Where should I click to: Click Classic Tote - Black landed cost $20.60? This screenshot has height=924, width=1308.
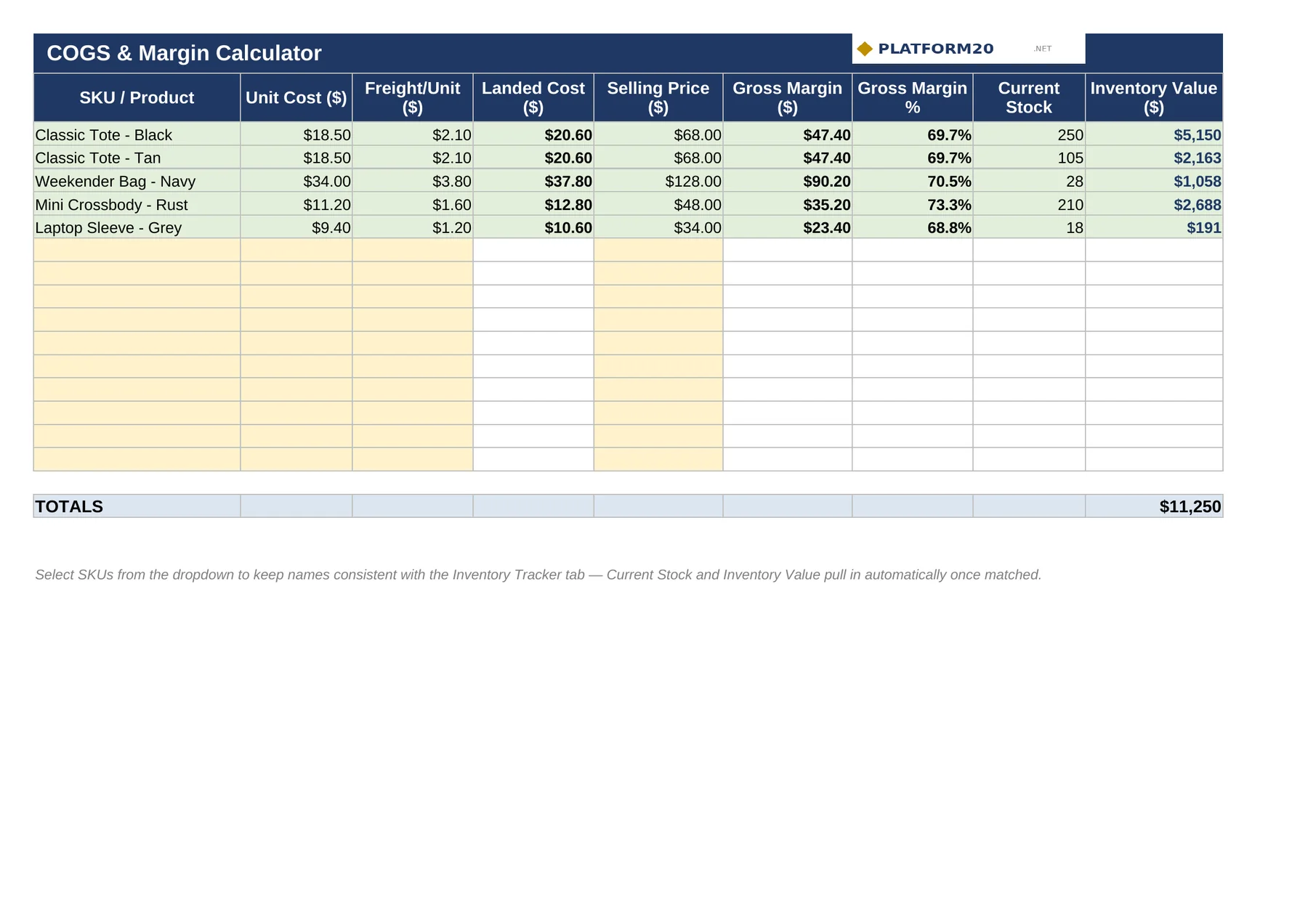[x=533, y=134]
